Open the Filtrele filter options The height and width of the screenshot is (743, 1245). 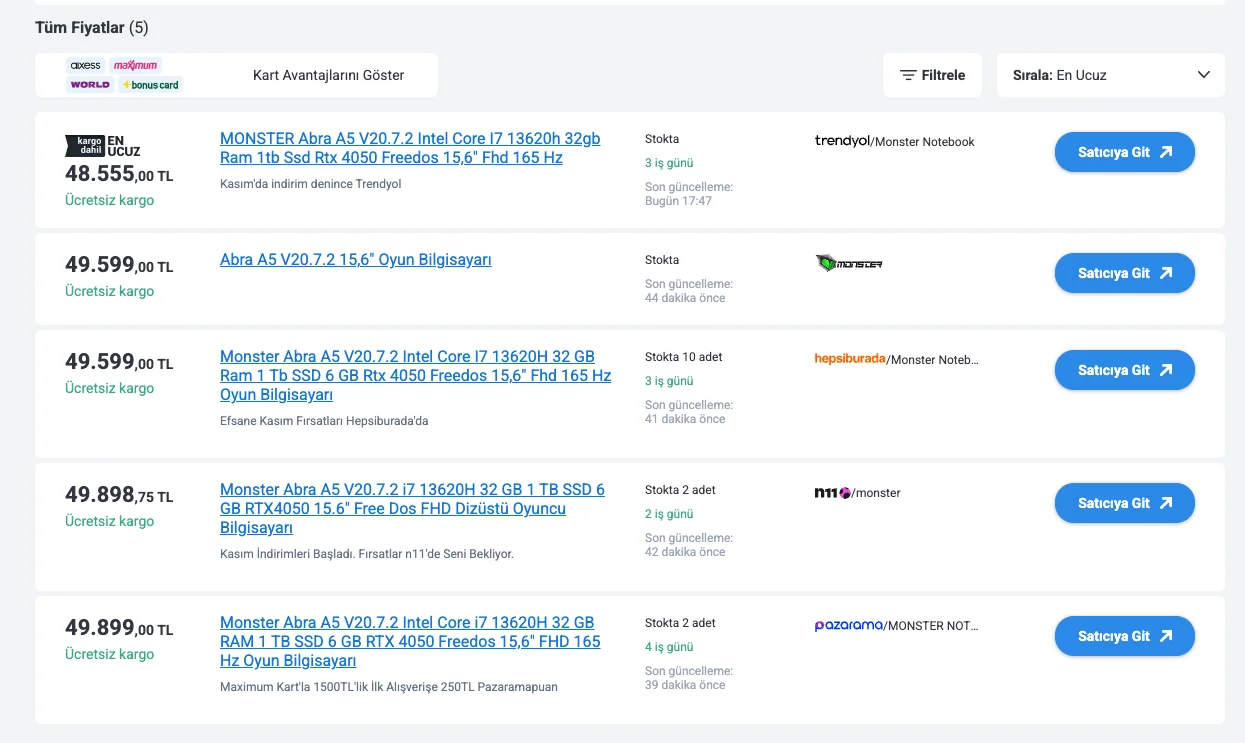pos(932,75)
